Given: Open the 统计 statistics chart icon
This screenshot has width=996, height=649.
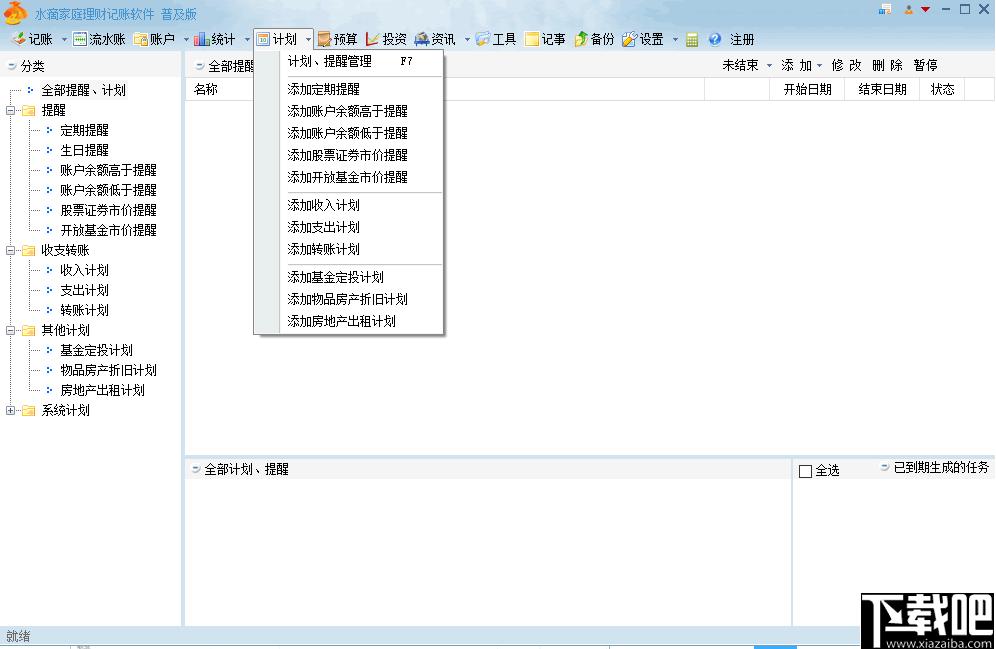Looking at the screenshot, I should click(x=201, y=39).
